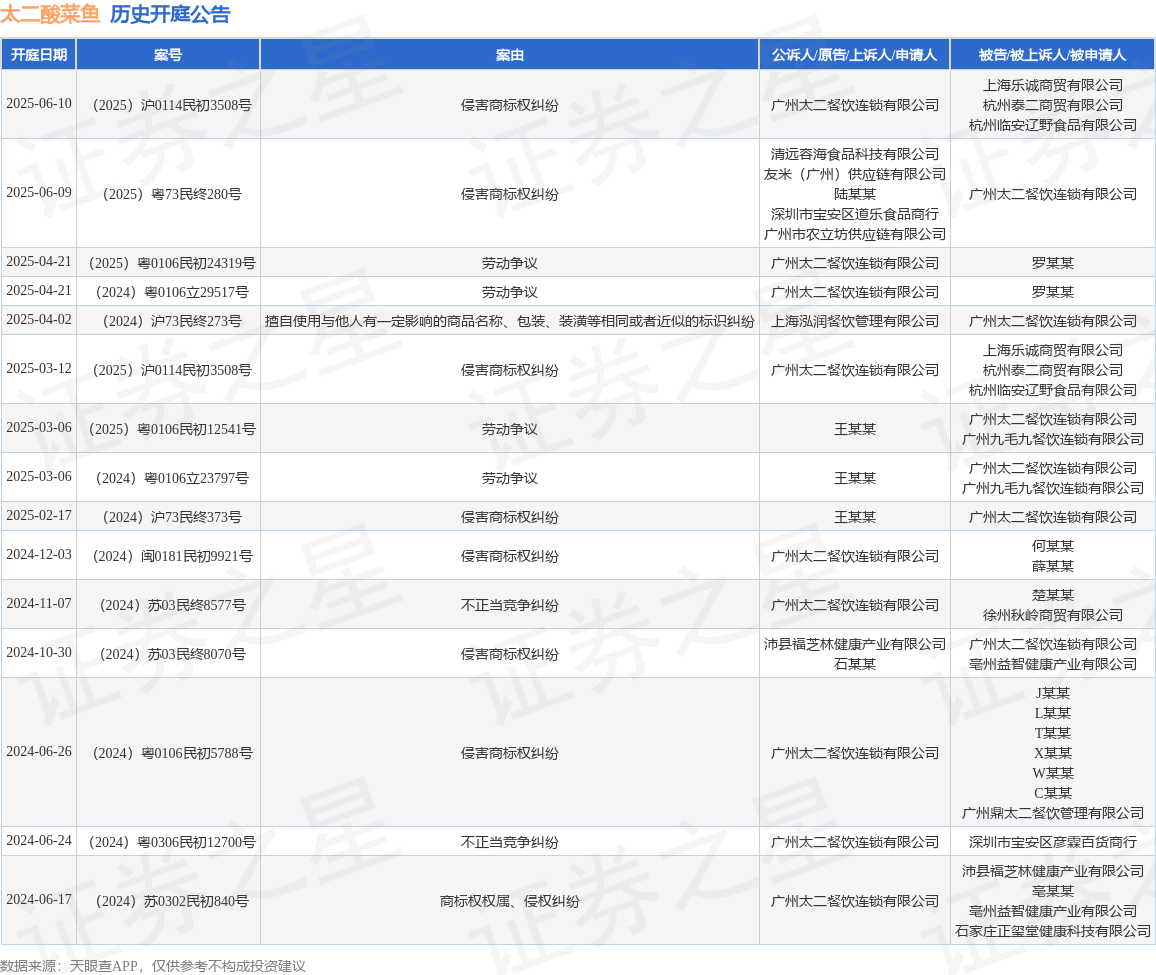
Task: Click defendant 薛某某
Action: click(x=1052, y=566)
